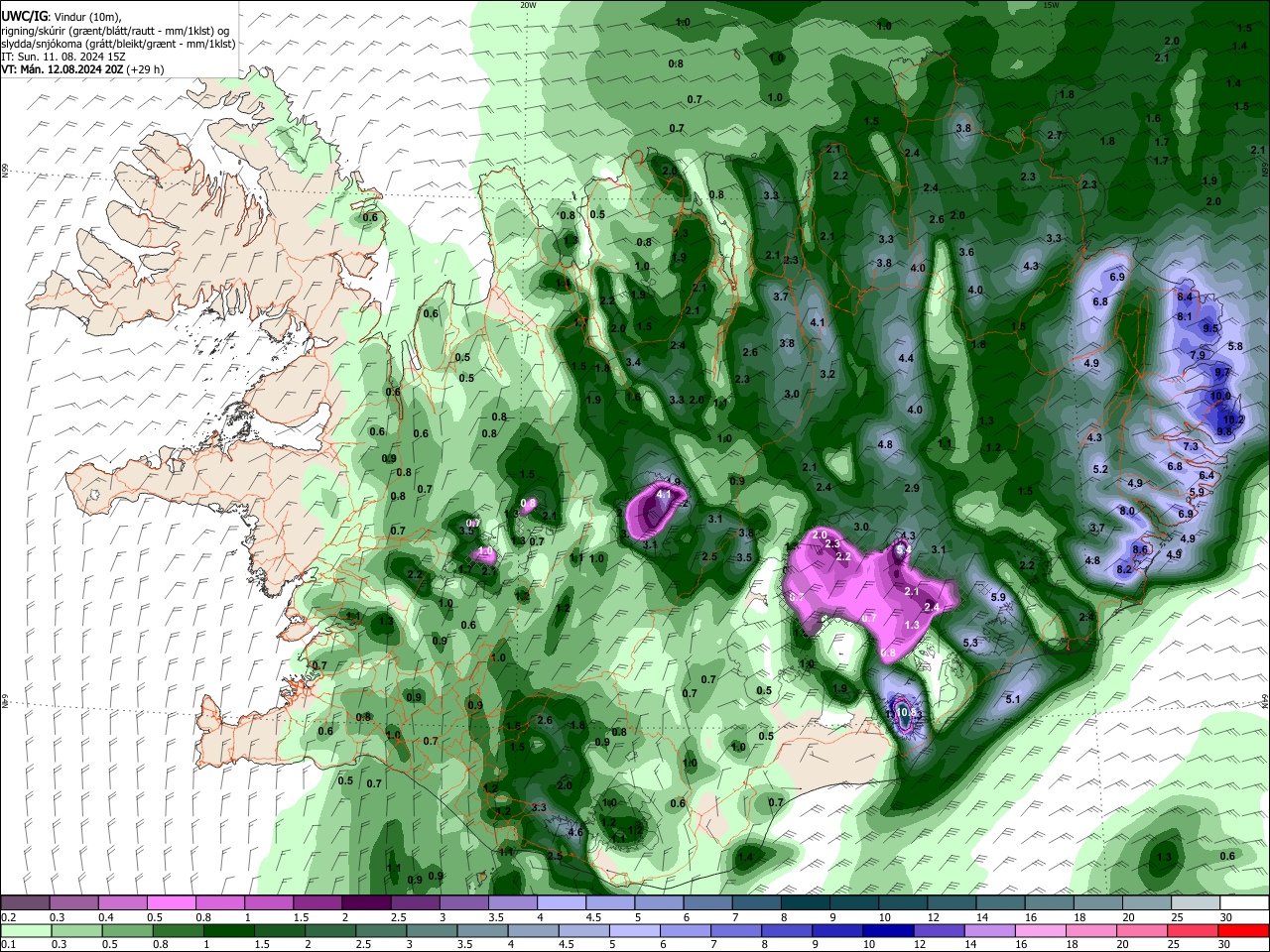Click the pure red 30+ swatch in lower legend
The width and height of the screenshot is (1270, 952).
(x=1244, y=930)
